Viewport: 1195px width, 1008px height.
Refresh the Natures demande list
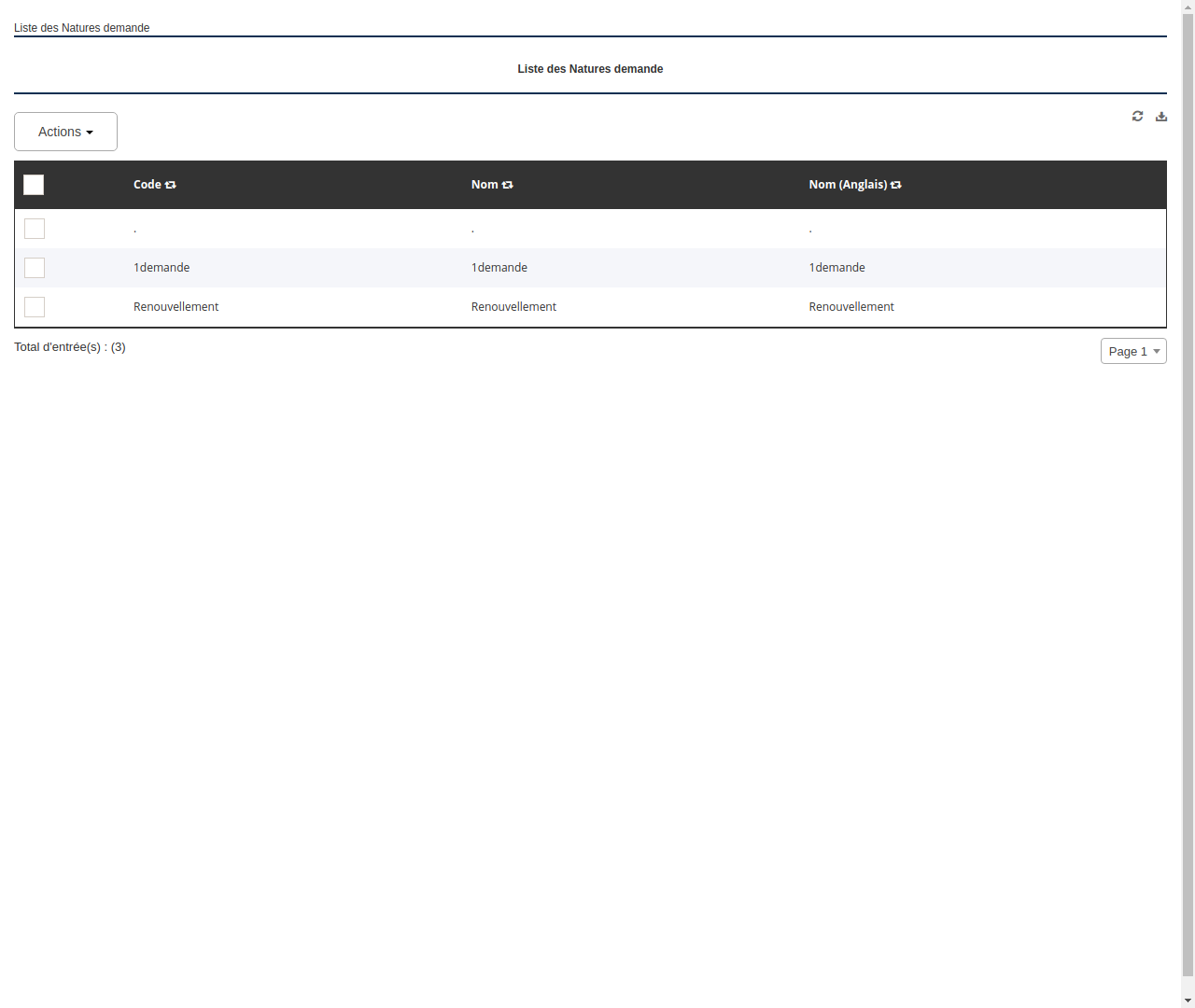pyautogui.click(x=1137, y=116)
